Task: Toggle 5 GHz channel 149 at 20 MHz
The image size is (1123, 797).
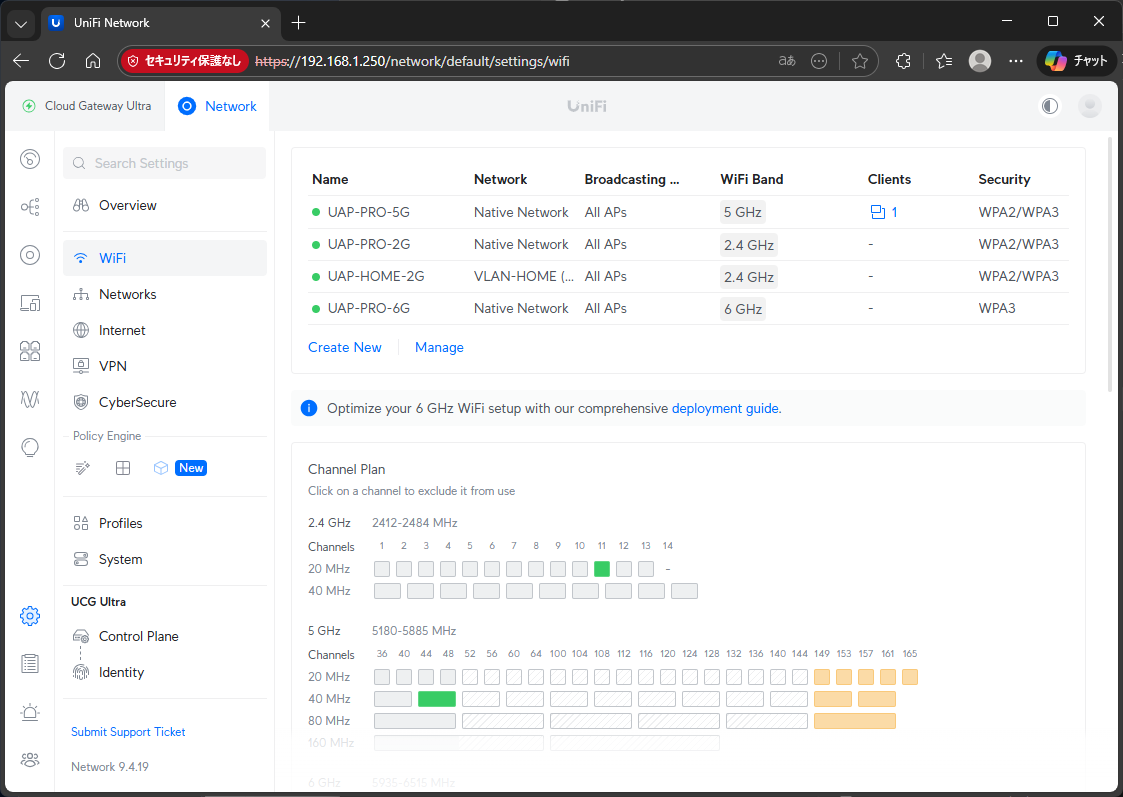Action: 822,677
